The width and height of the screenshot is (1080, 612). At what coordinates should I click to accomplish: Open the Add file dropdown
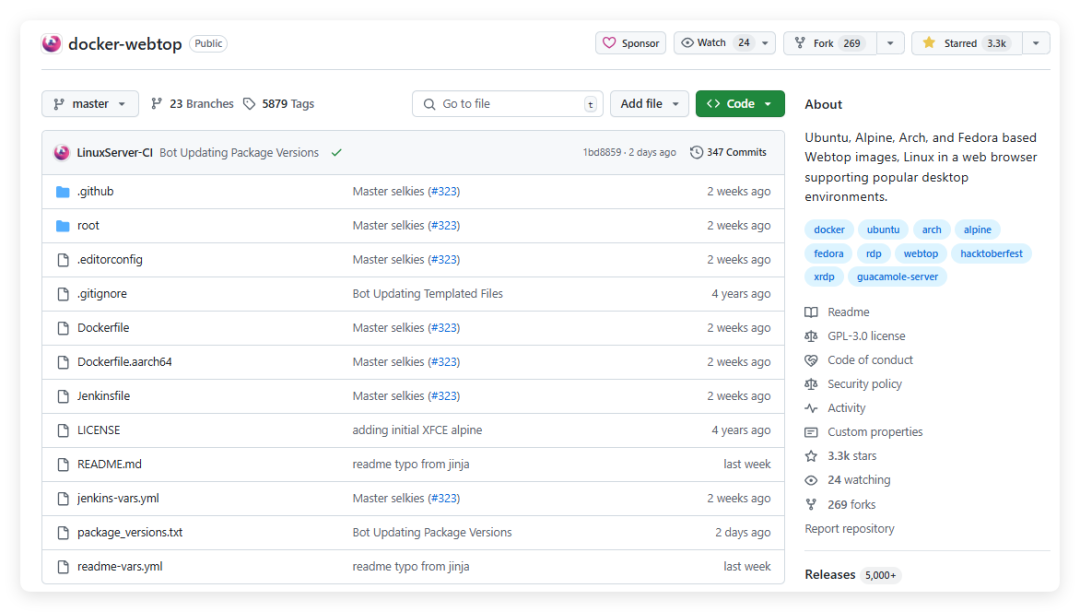click(x=649, y=104)
